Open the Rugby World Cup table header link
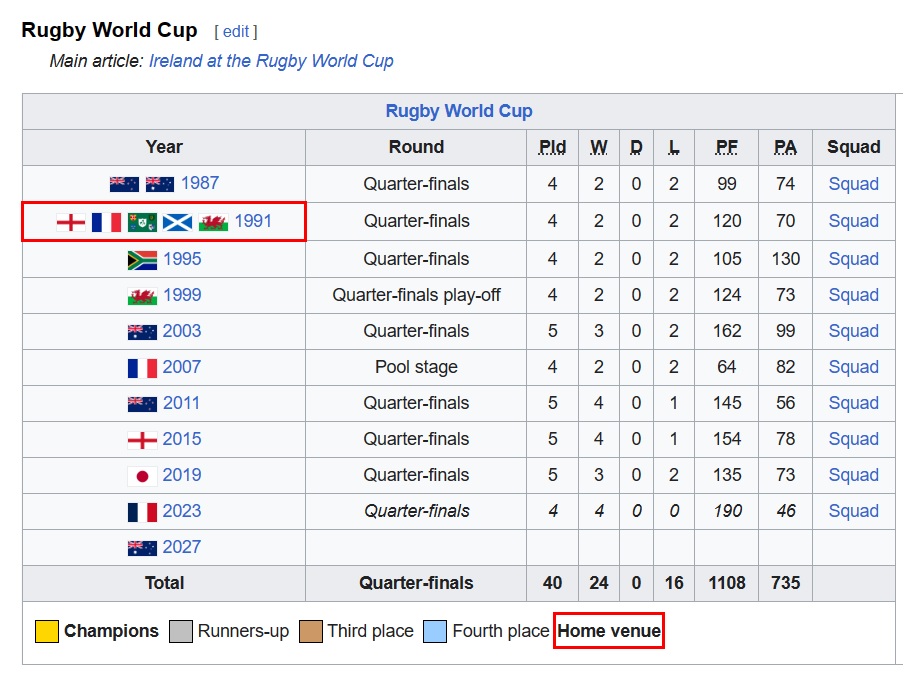This screenshot has height=675, width=914. pyautogui.click(x=459, y=111)
